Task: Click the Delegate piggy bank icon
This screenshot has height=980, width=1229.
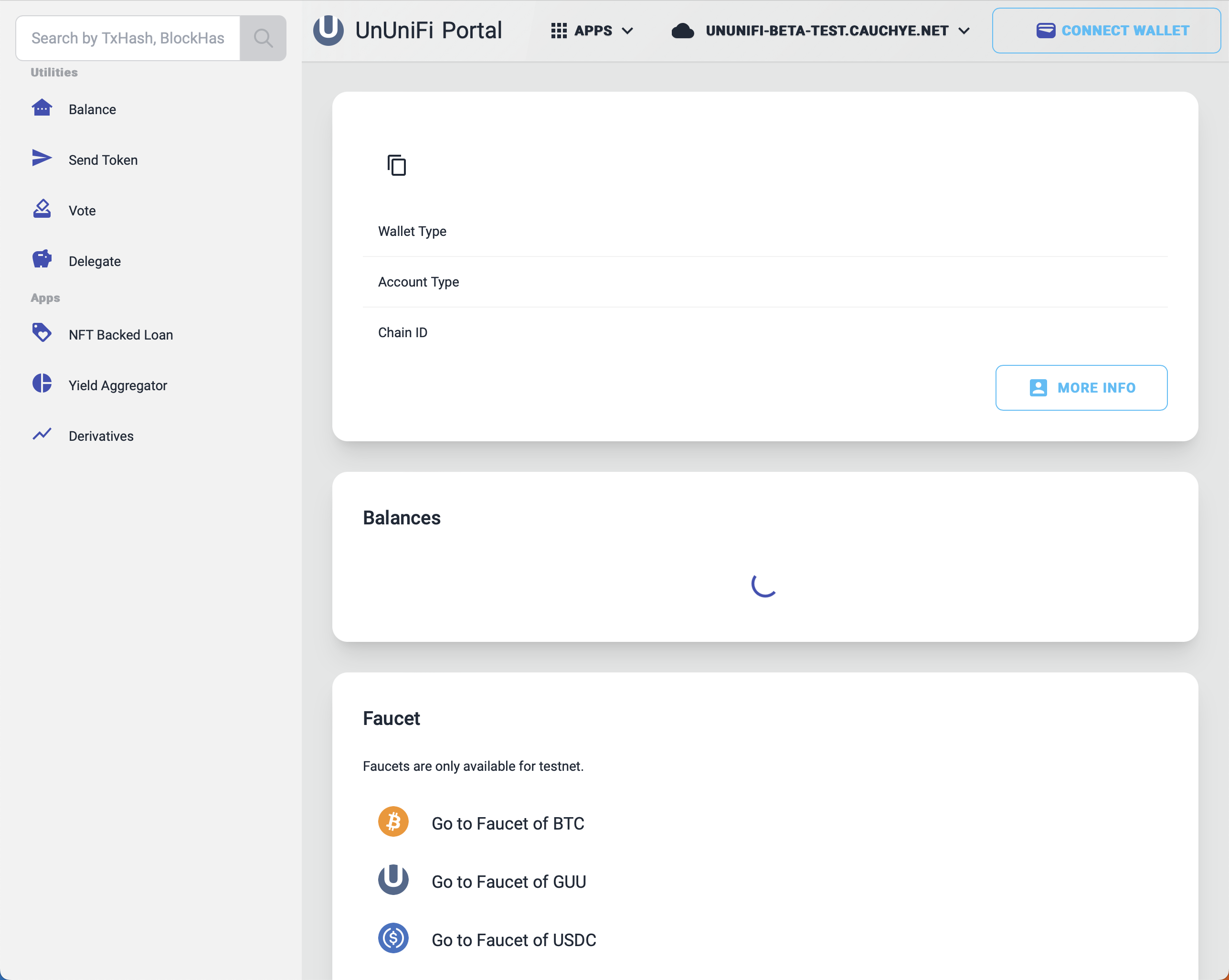Action: coord(42,259)
